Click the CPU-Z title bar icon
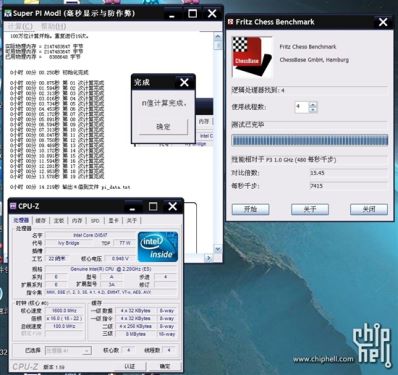The image size is (398, 375). coord(13,206)
